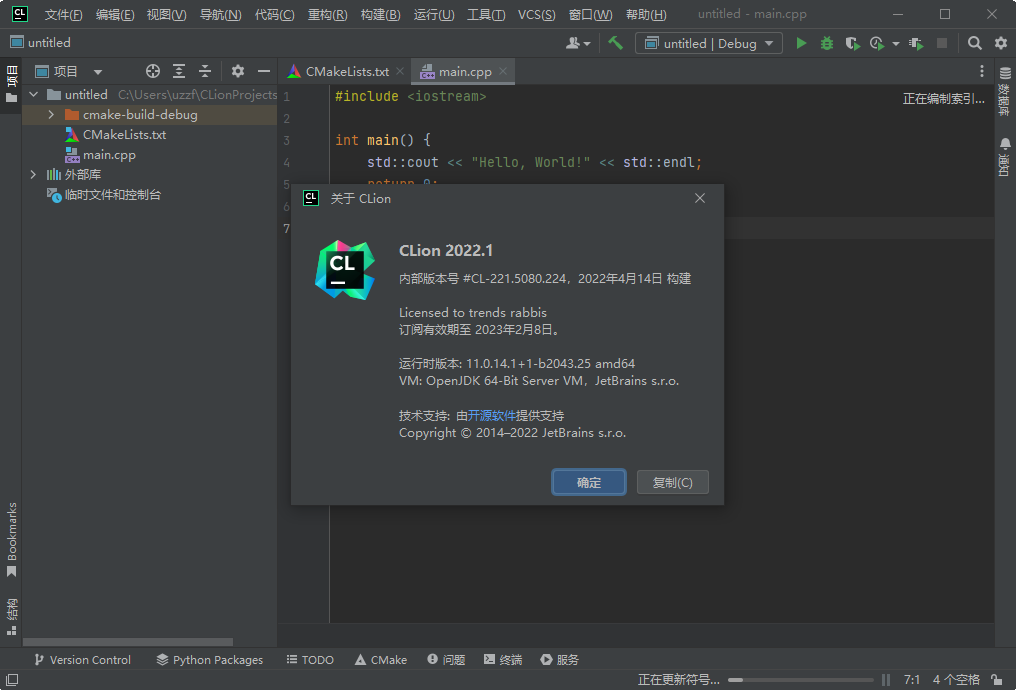Run the untitled Debug configuration
The width and height of the screenshot is (1016, 690).
tap(801, 43)
